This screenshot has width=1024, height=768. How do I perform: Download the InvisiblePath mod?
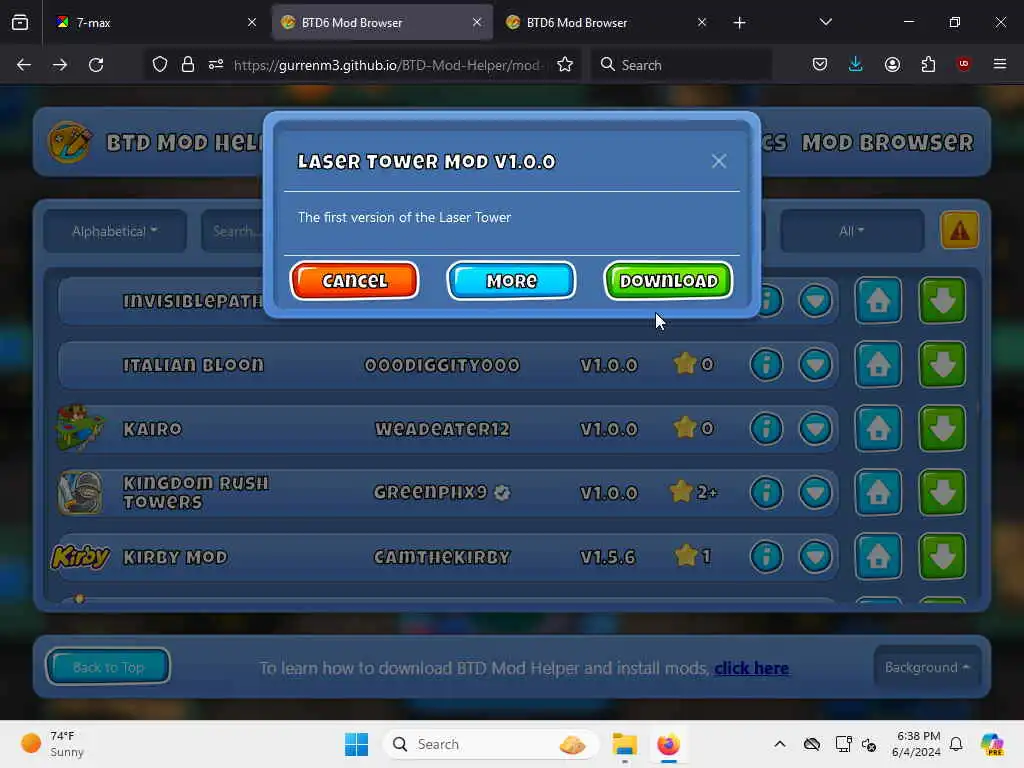click(x=942, y=300)
